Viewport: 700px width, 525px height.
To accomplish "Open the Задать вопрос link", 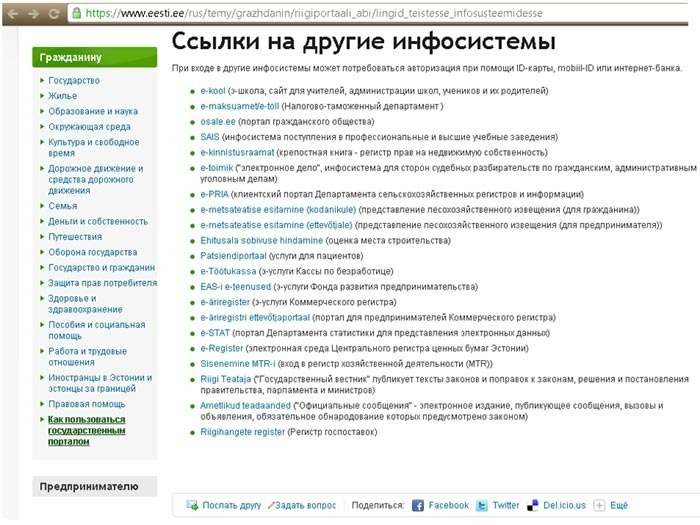I will pyautogui.click(x=305, y=505).
